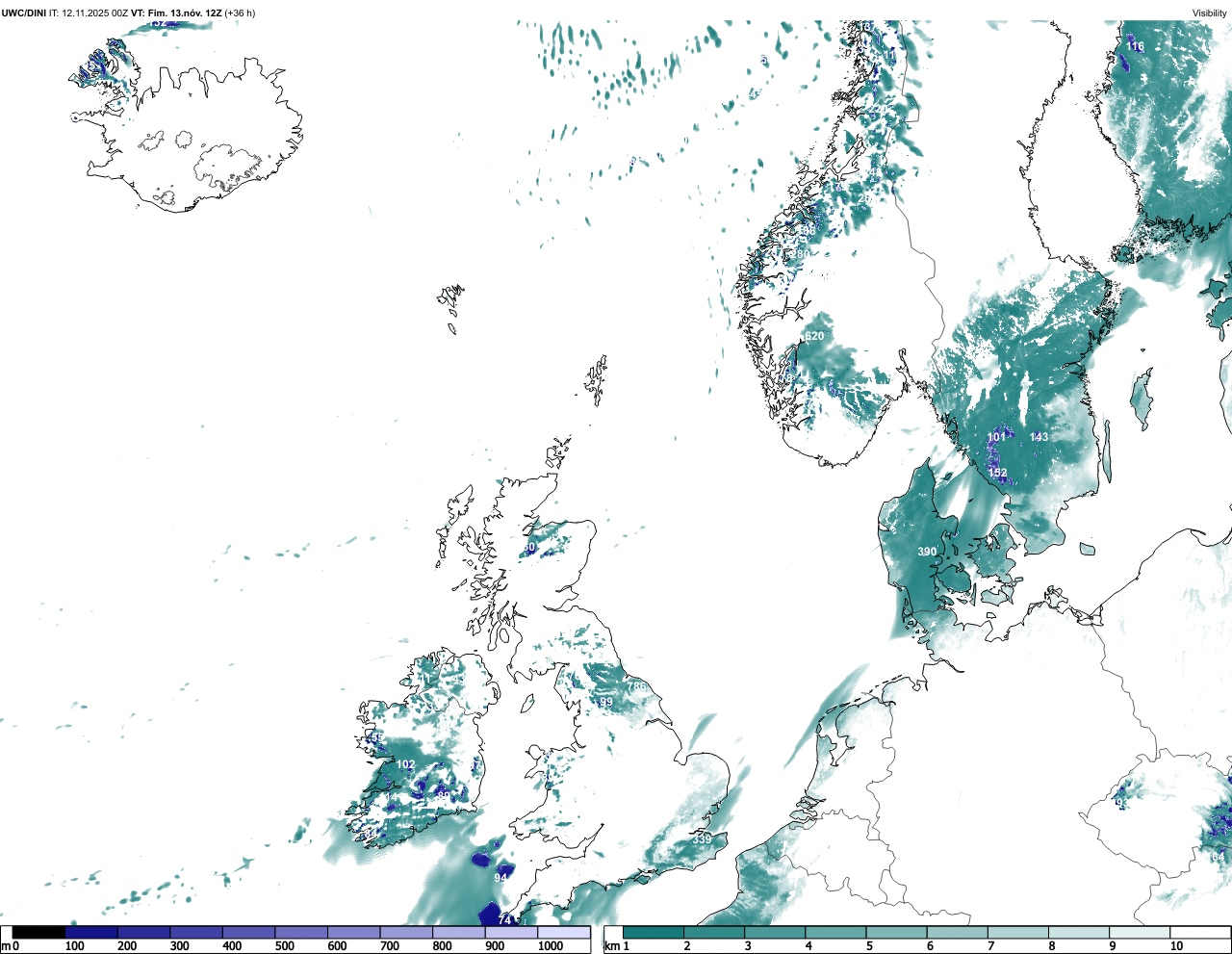This screenshot has height=954, width=1232.
Task: Select the 100–200 m legend swatch
Action: [91, 932]
